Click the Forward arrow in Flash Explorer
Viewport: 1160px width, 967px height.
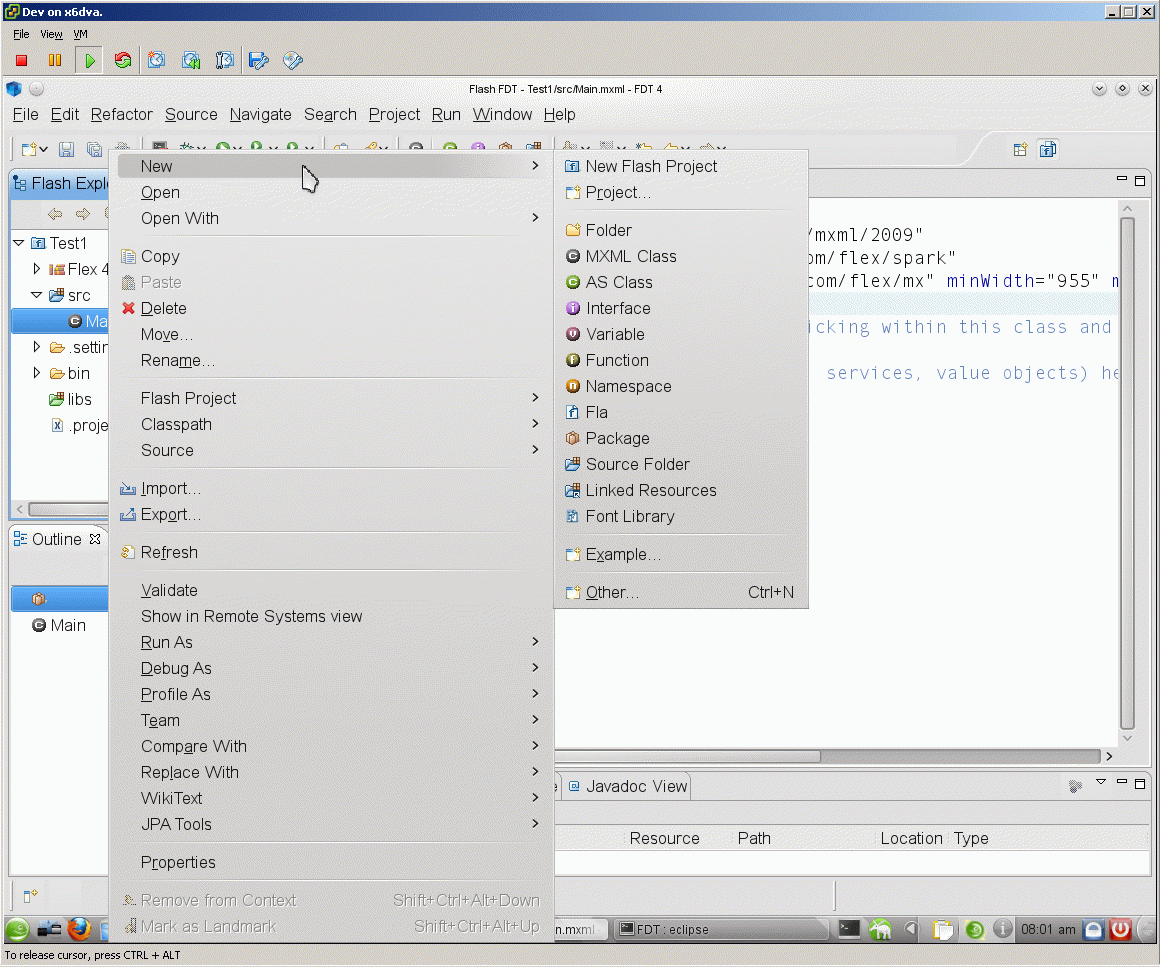[82, 214]
